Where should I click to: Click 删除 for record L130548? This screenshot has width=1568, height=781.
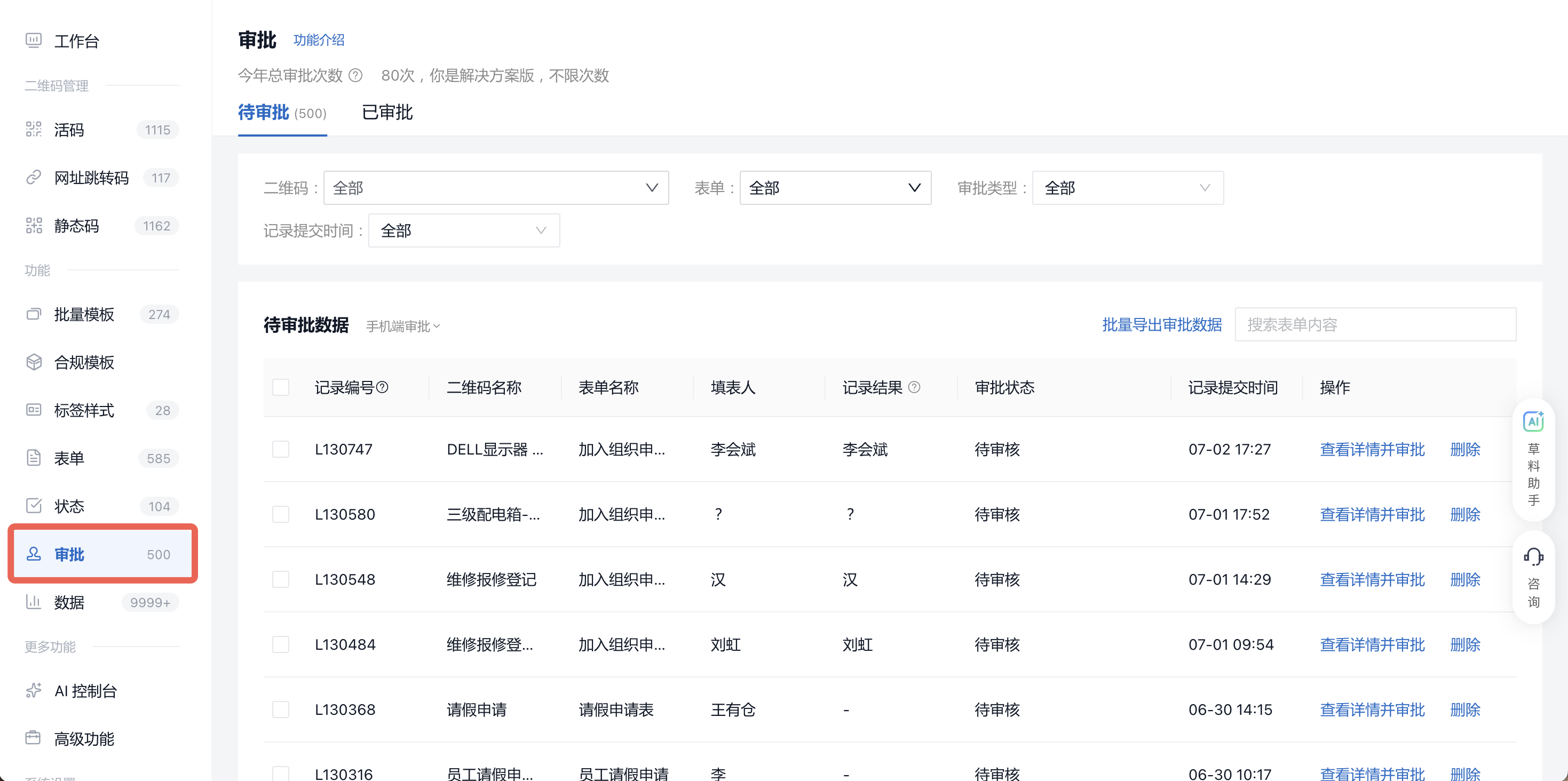1465,580
